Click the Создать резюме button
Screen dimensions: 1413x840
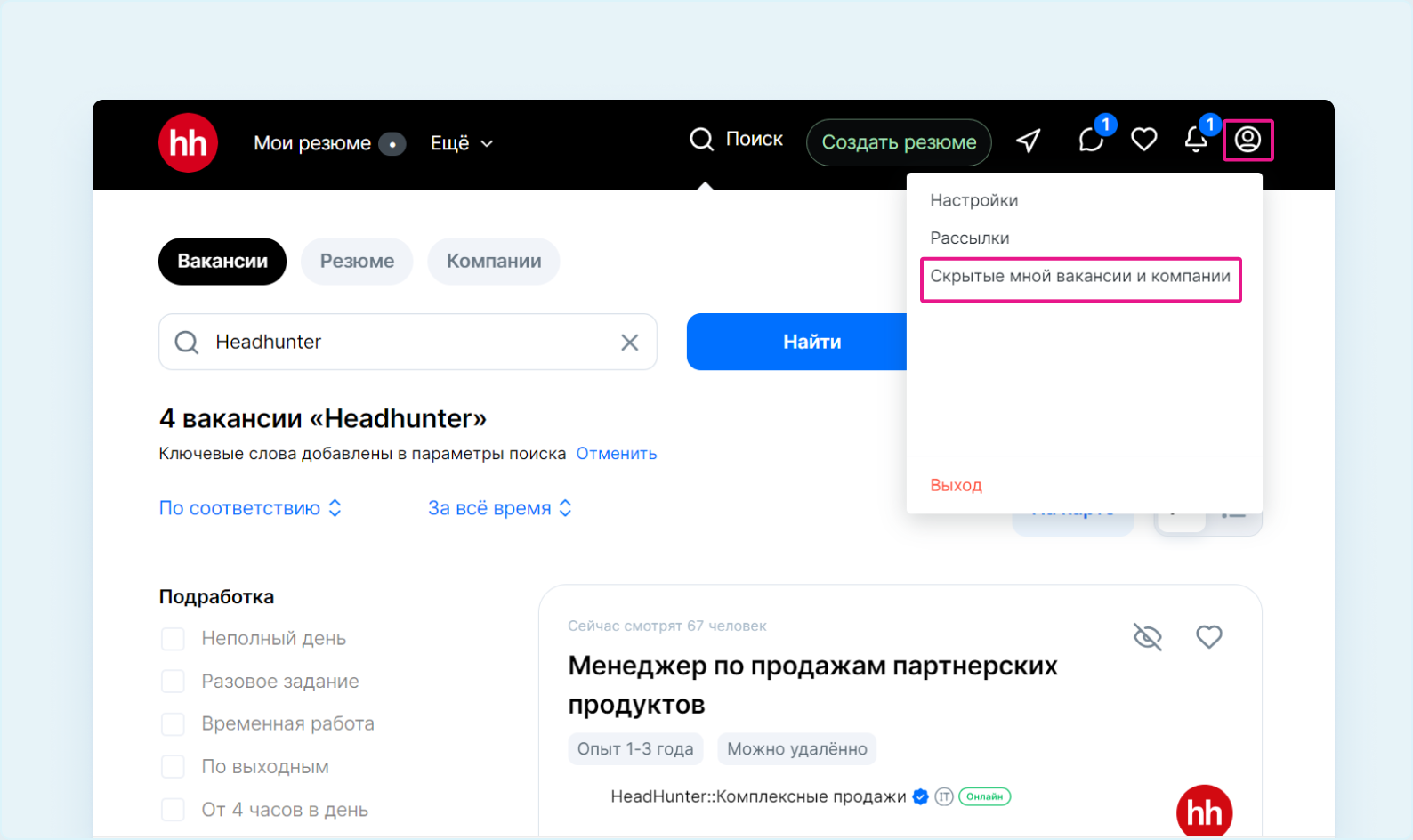(899, 142)
